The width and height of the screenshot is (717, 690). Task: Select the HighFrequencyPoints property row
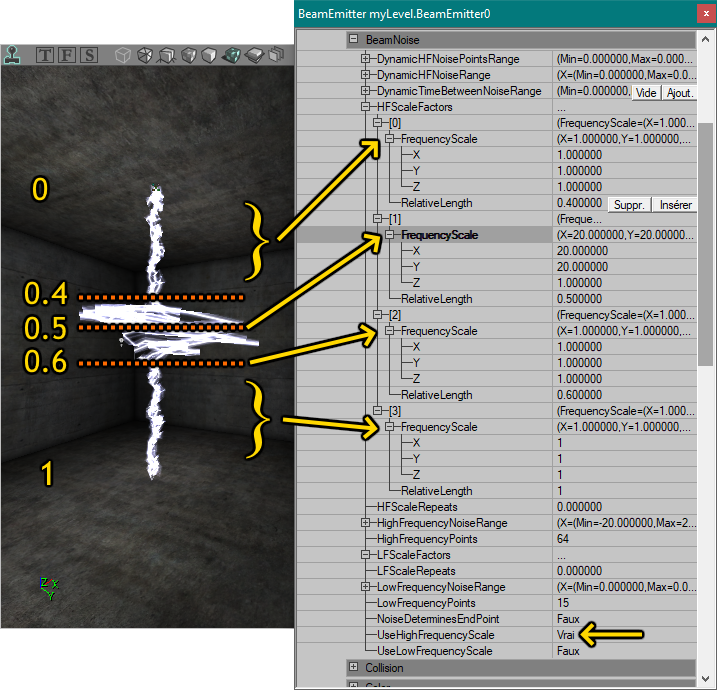coord(497,539)
